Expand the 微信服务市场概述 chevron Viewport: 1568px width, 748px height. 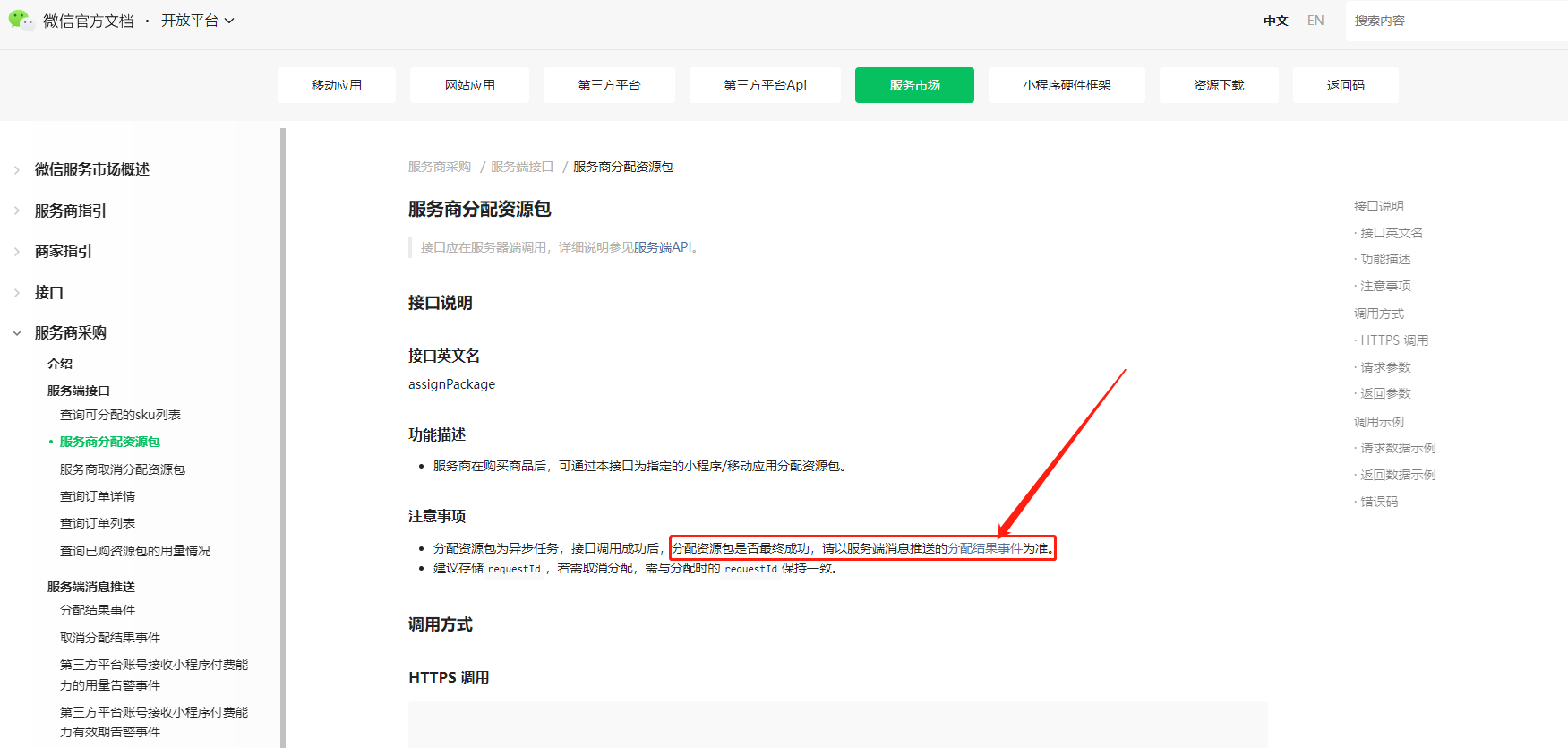point(17,170)
